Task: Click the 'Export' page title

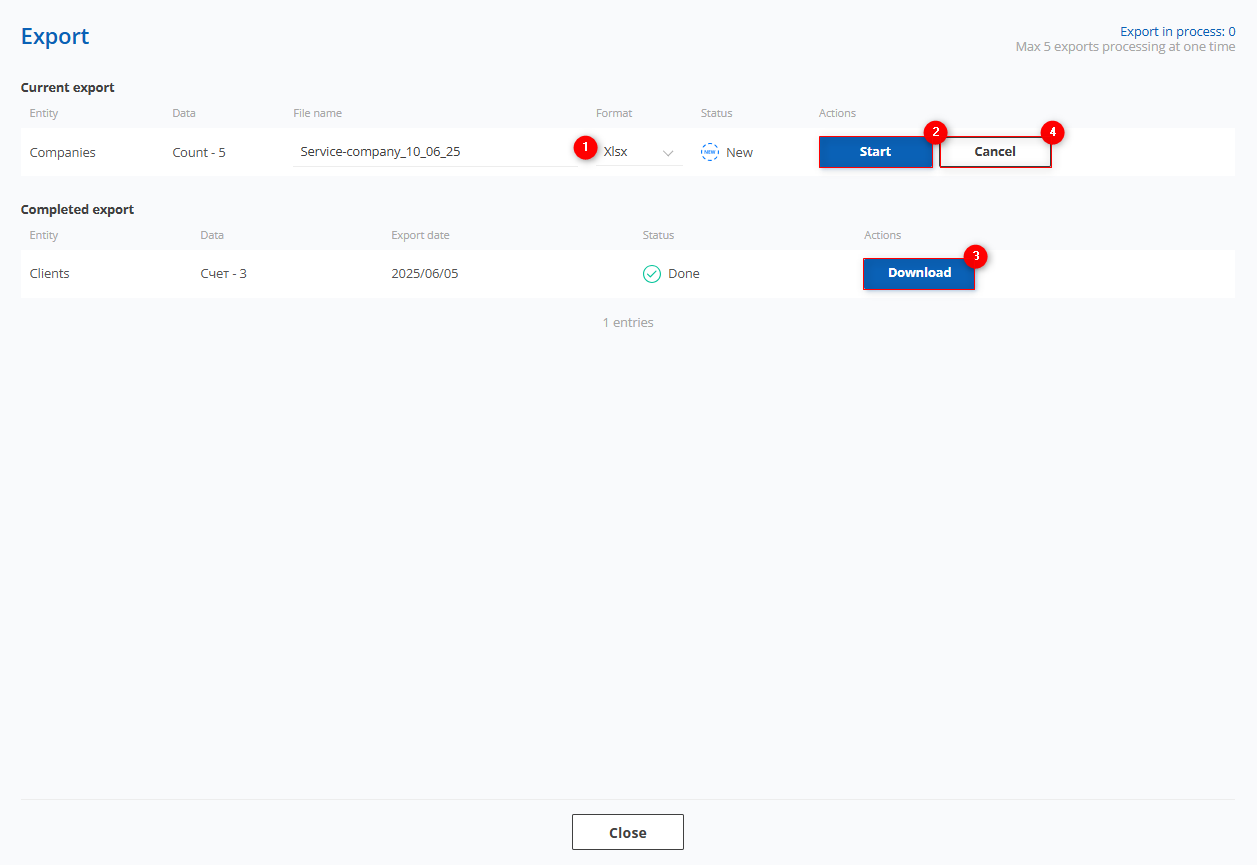Action: pos(55,36)
